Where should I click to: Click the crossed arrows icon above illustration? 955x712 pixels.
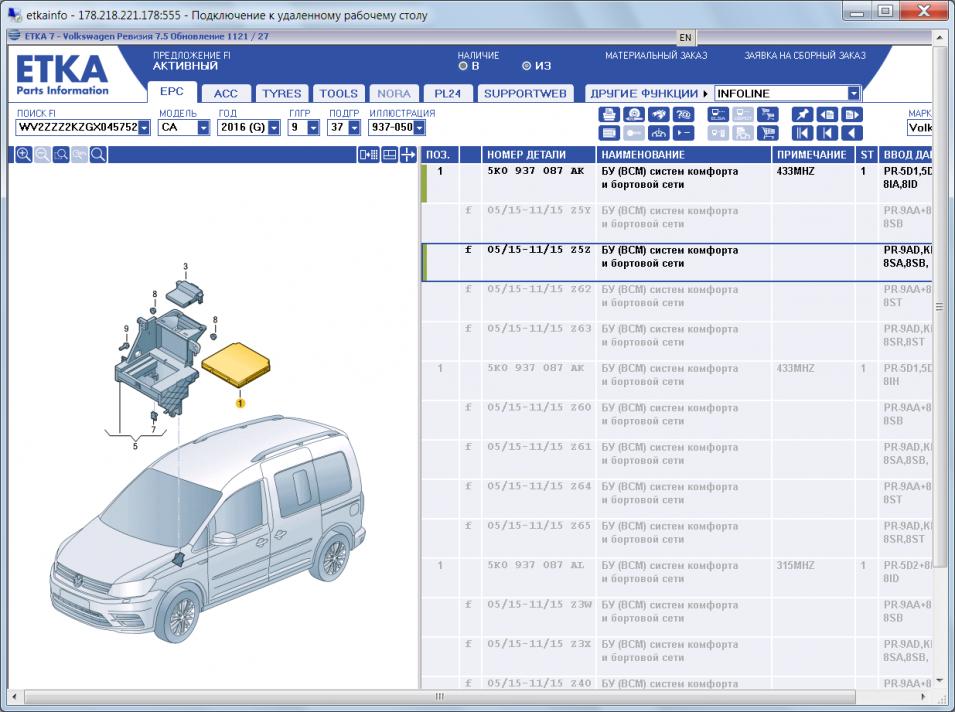click(407, 155)
